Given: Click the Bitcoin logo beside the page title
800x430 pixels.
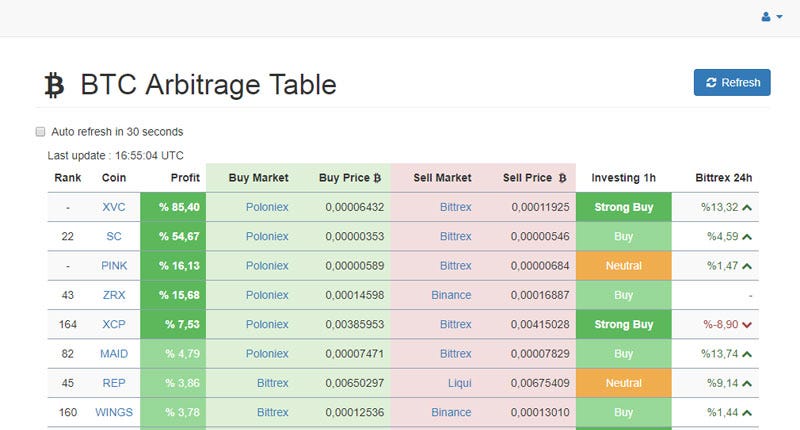Looking at the screenshot, I should 54,85.
